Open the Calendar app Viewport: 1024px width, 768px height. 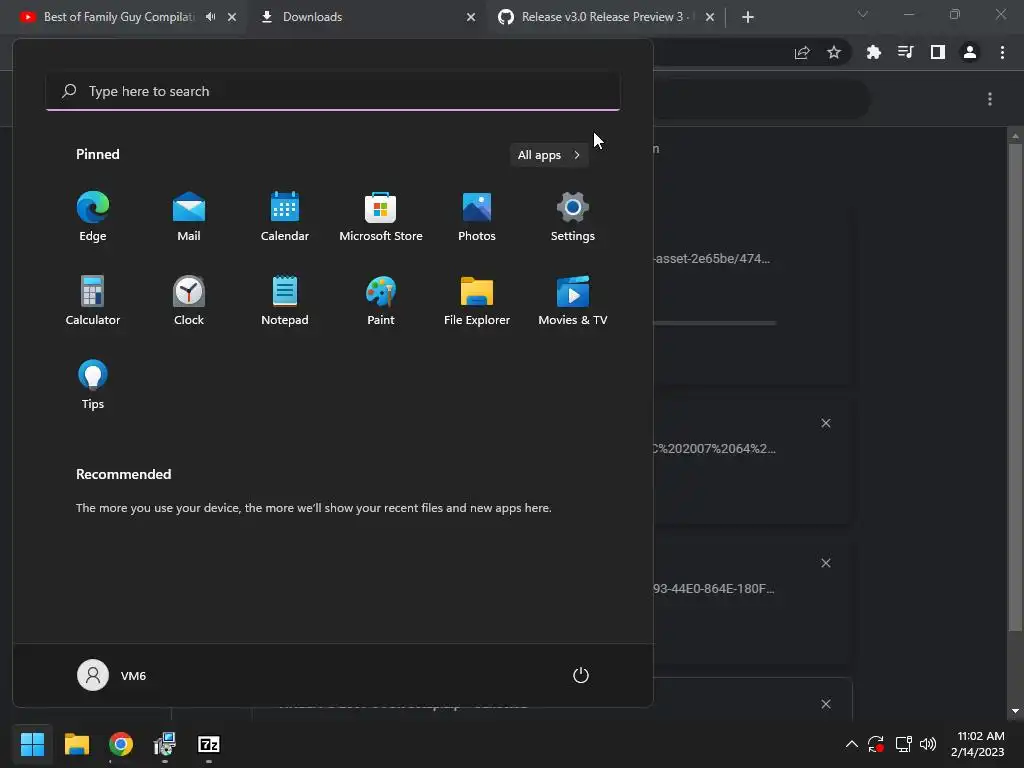[x=285, y=217]
